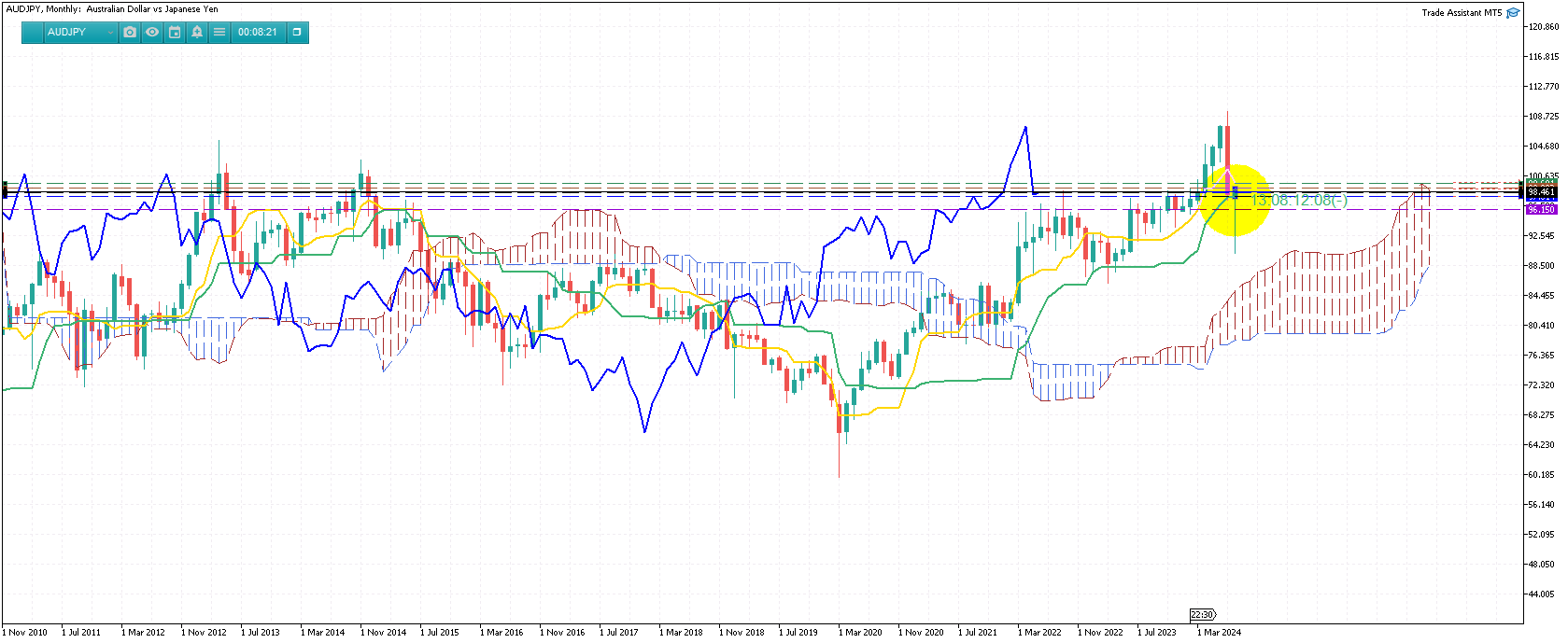Click the purple 96.150 price label

pos(1541,210)
